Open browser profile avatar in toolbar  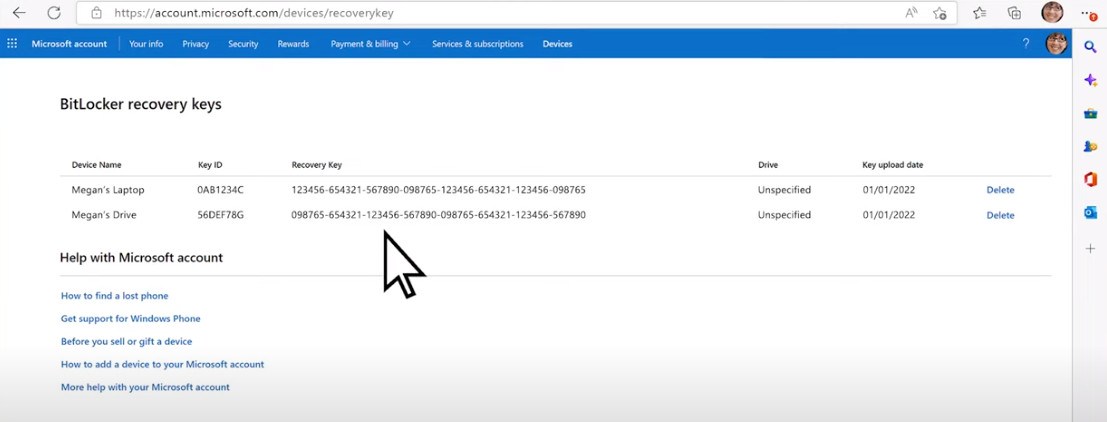(x=1051, y=13)
